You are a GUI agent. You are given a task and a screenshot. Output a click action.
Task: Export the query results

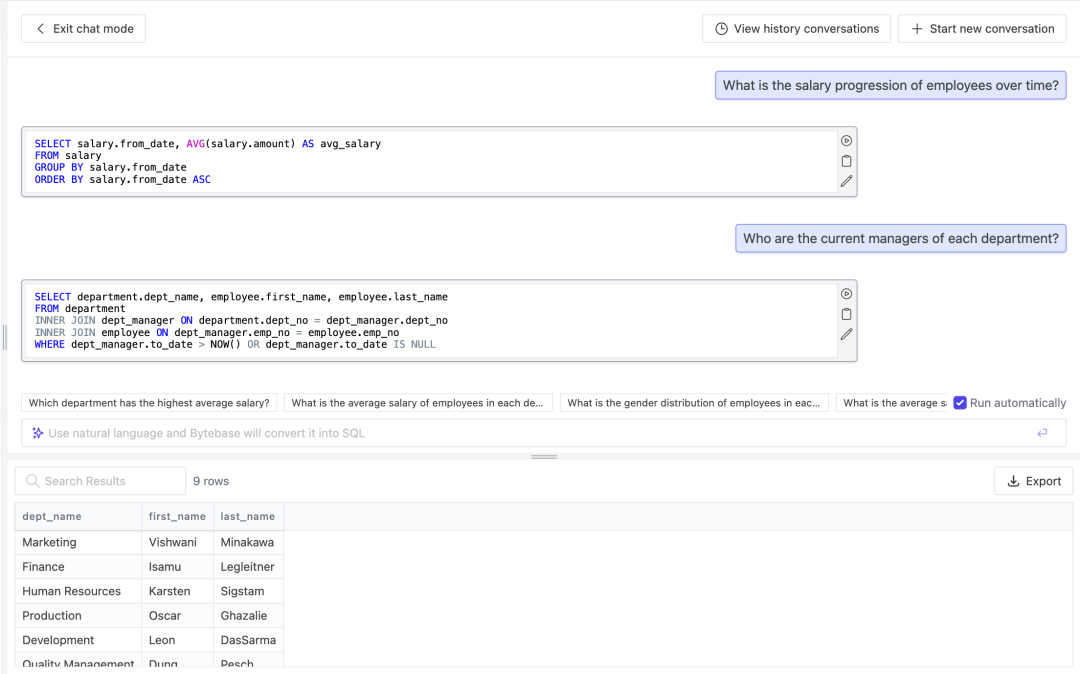(x=1033, y=481)
